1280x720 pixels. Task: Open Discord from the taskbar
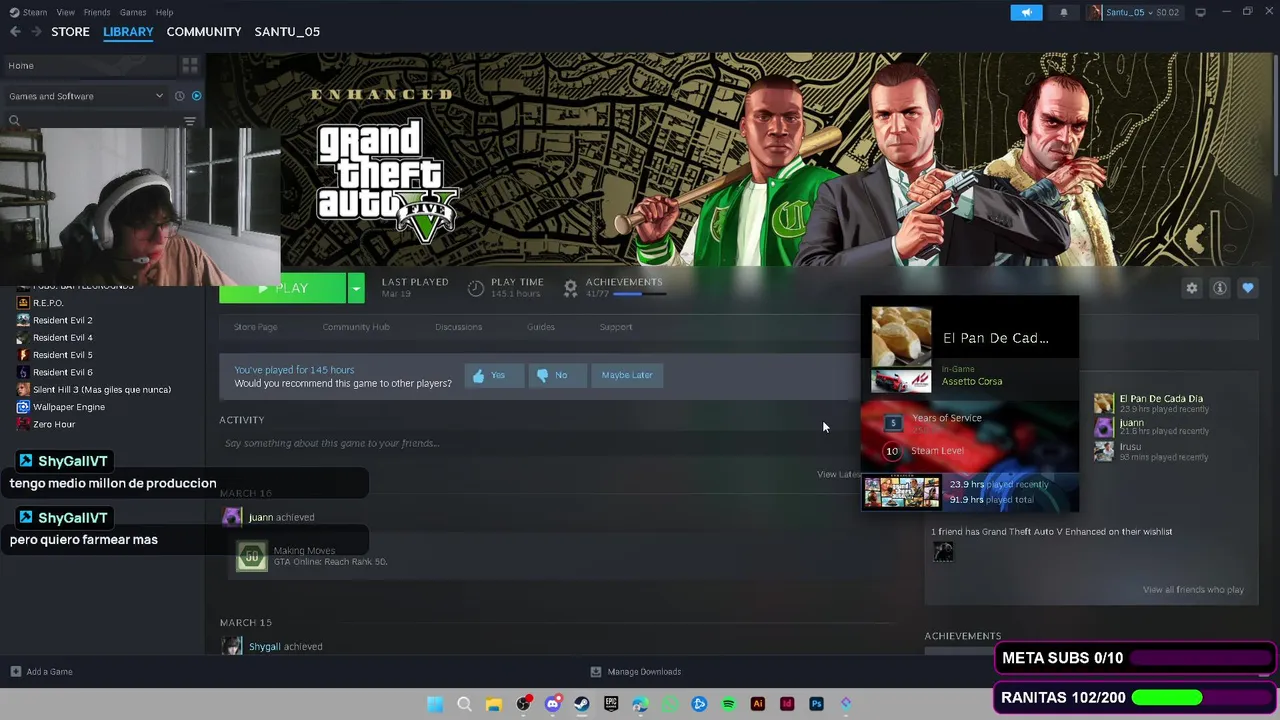pyautogui.click(x=552, y=704)
